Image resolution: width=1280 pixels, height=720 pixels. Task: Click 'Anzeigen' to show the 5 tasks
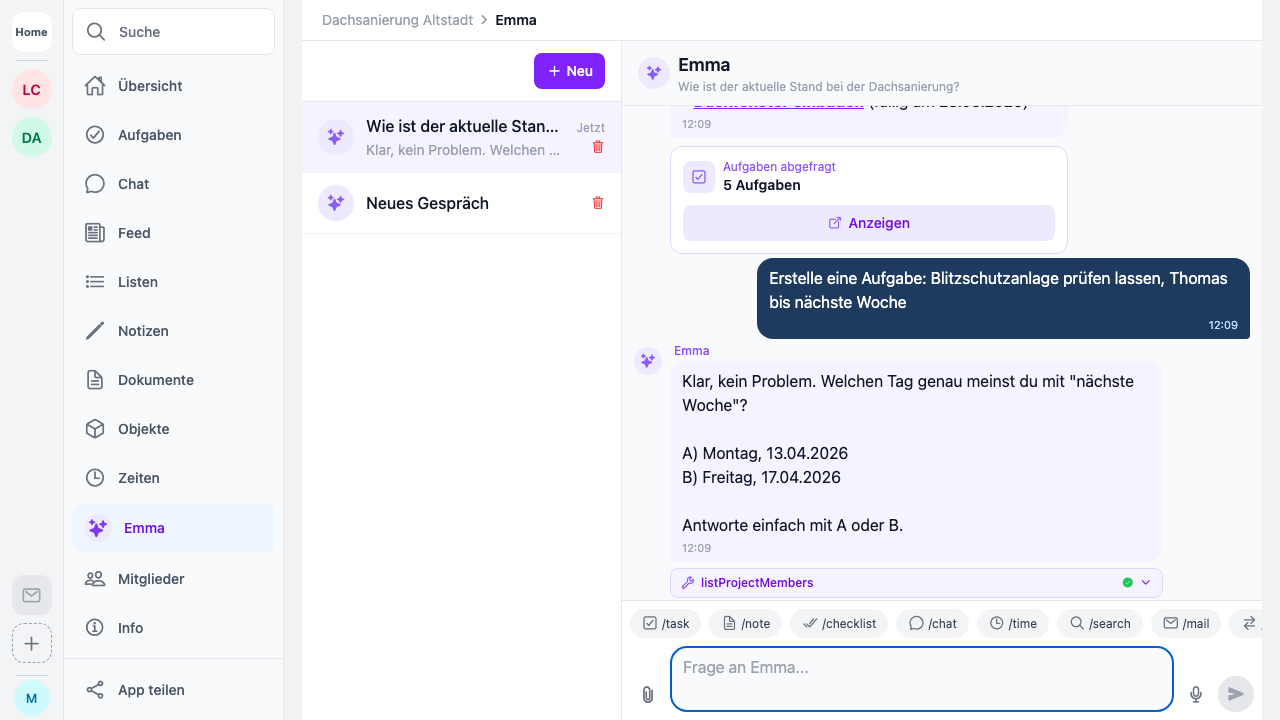(x=868, y=223)
